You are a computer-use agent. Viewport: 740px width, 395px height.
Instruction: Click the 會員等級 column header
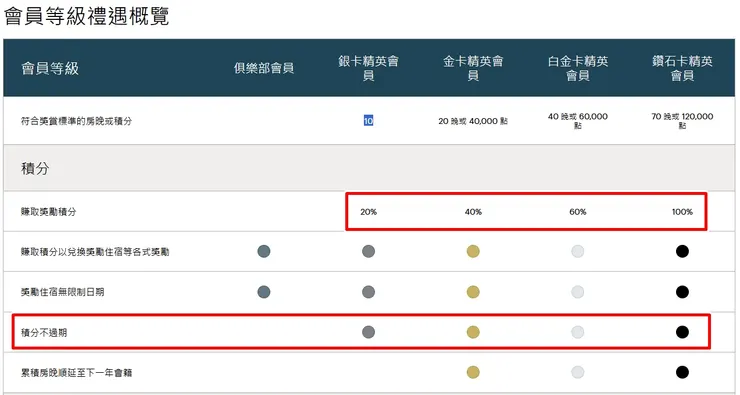pyautogui.click(x=50, y=68)
